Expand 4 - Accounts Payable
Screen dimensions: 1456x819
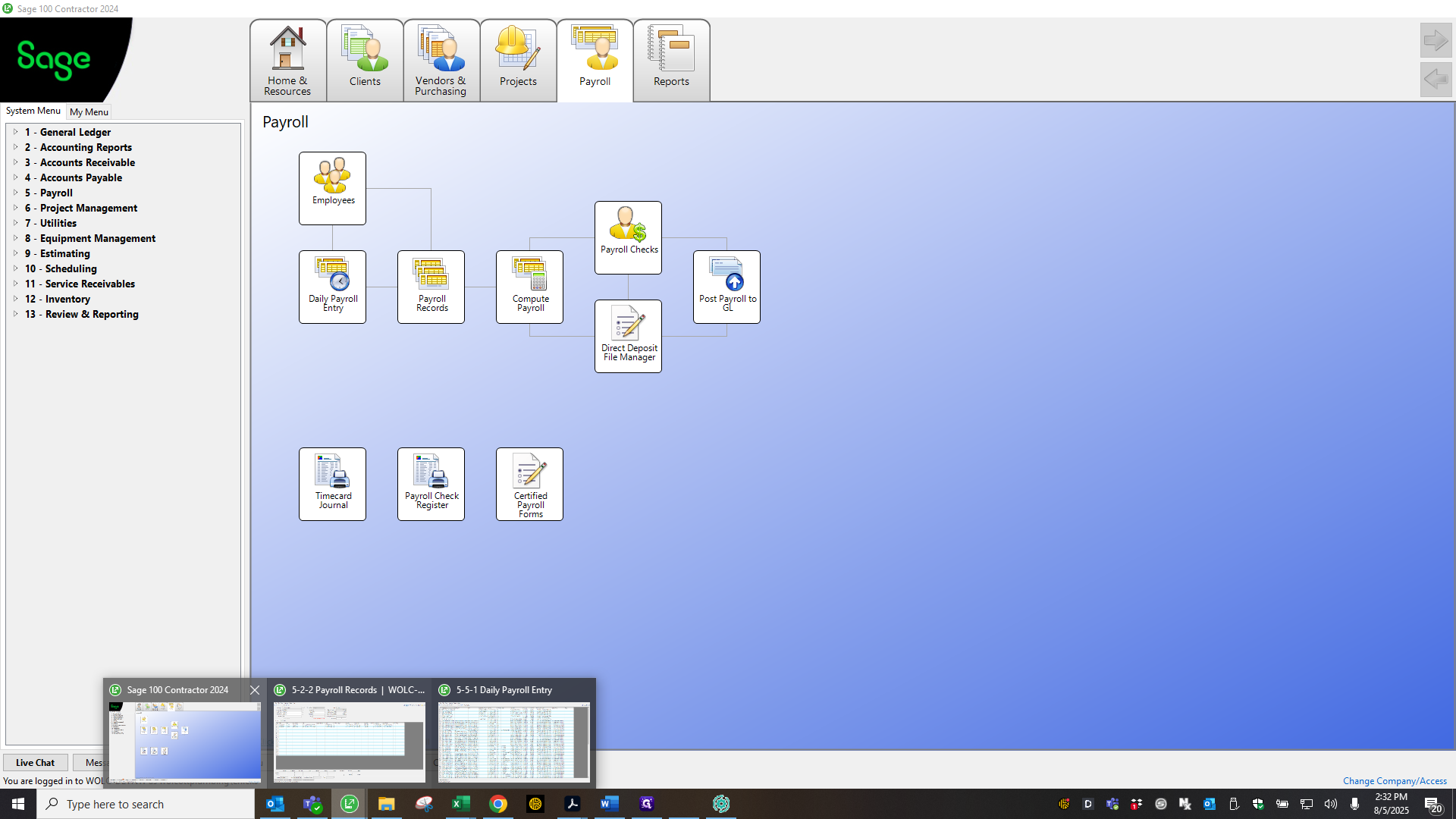pyautogui.click(x=15, y=177)
